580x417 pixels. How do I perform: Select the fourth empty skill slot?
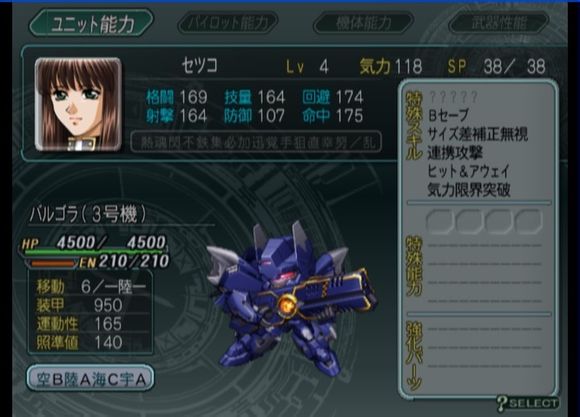tap(528, 222)
